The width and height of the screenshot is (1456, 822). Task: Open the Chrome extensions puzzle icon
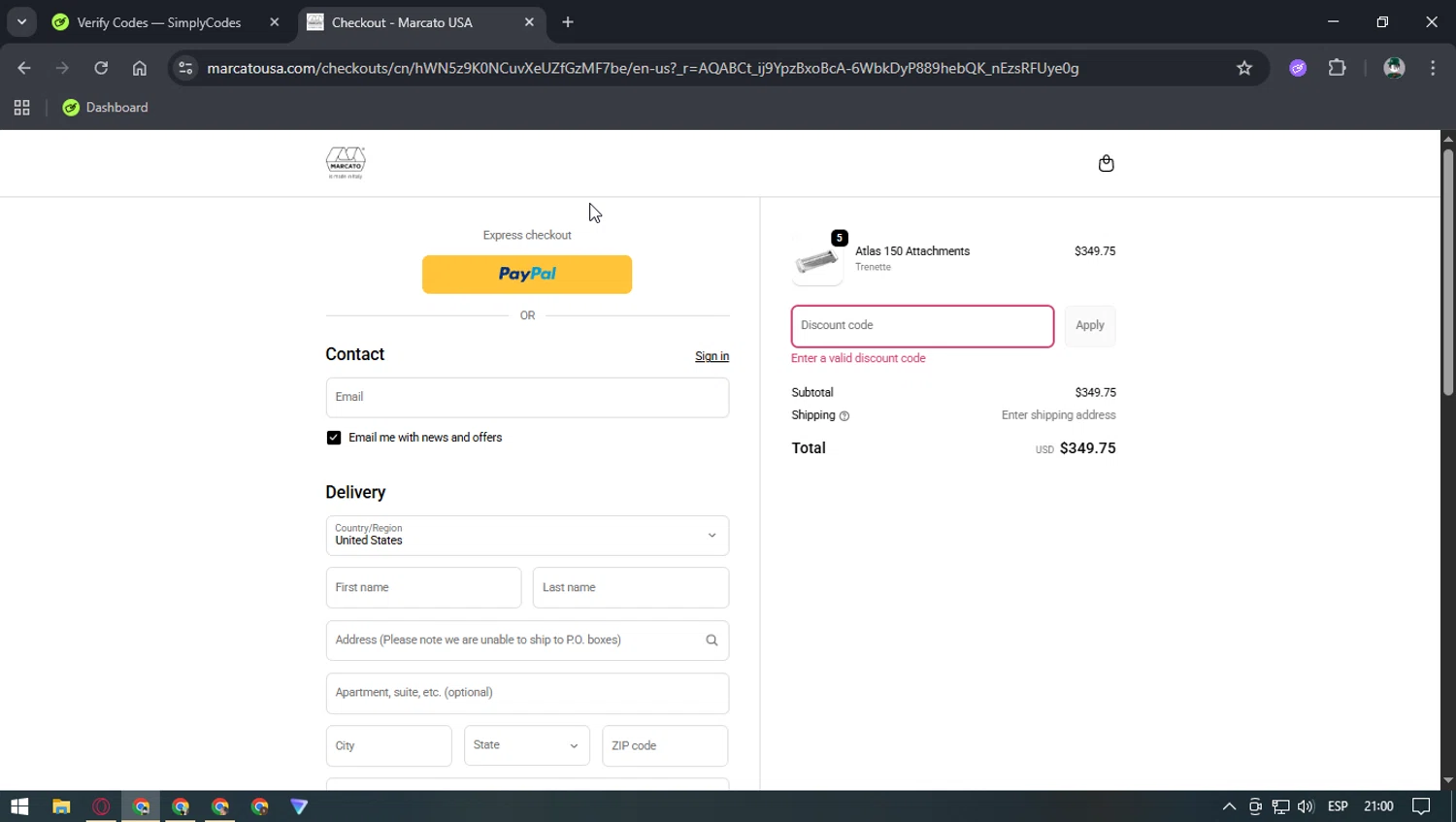1337,68
